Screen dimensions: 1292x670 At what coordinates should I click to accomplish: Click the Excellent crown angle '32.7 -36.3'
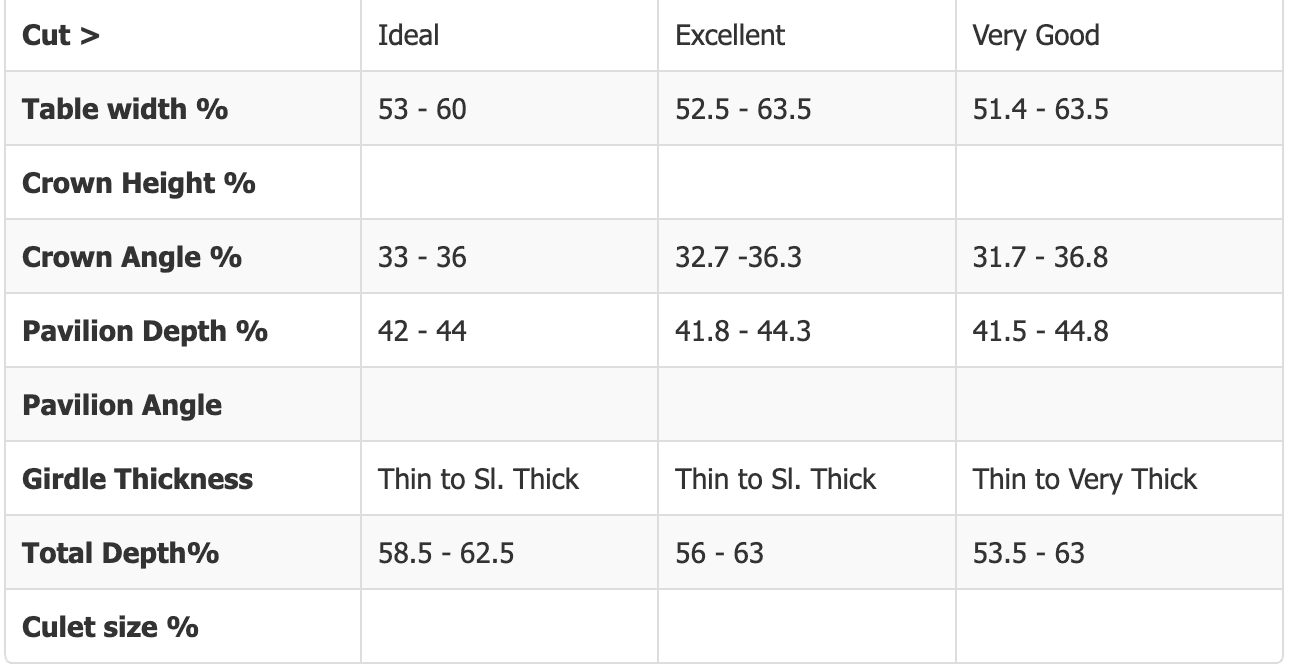click(x=740, y=257)
